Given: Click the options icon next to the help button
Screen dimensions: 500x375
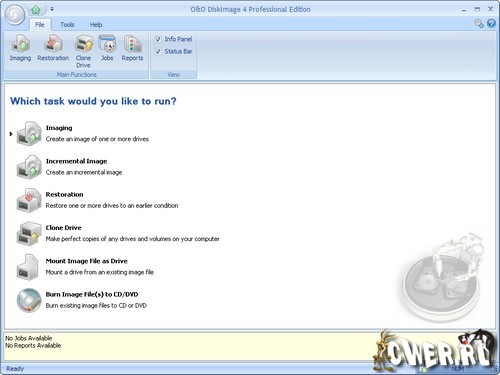Looking at the screenshot, I should 479,23.
